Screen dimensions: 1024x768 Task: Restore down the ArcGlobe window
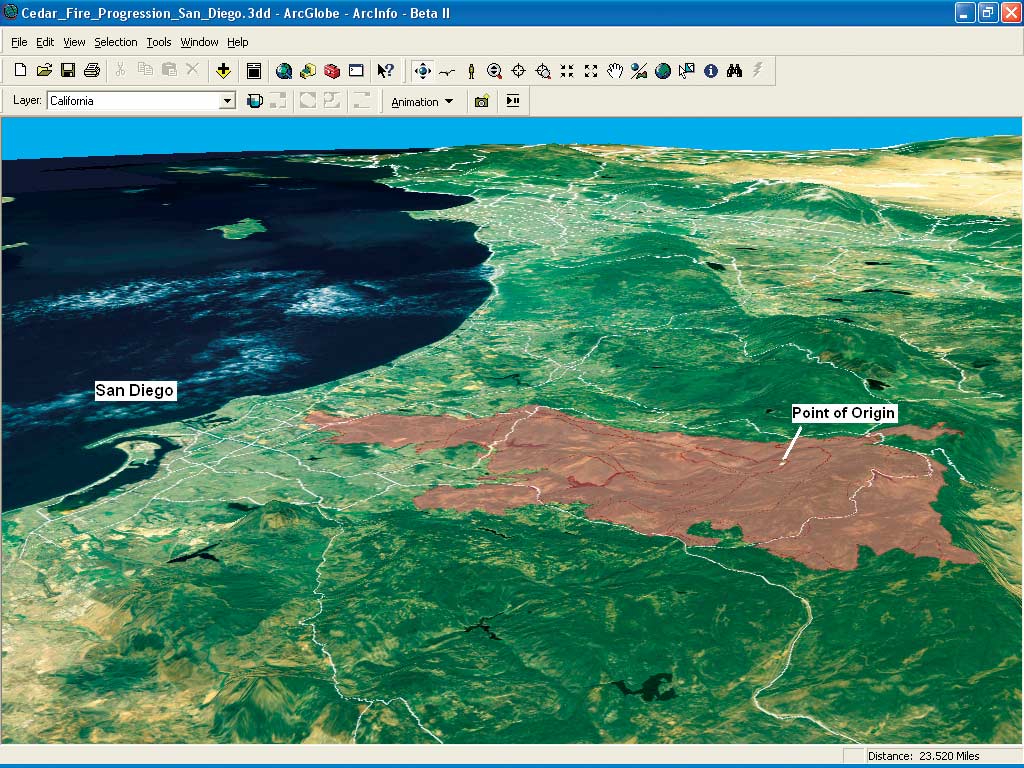coord(987,12)
